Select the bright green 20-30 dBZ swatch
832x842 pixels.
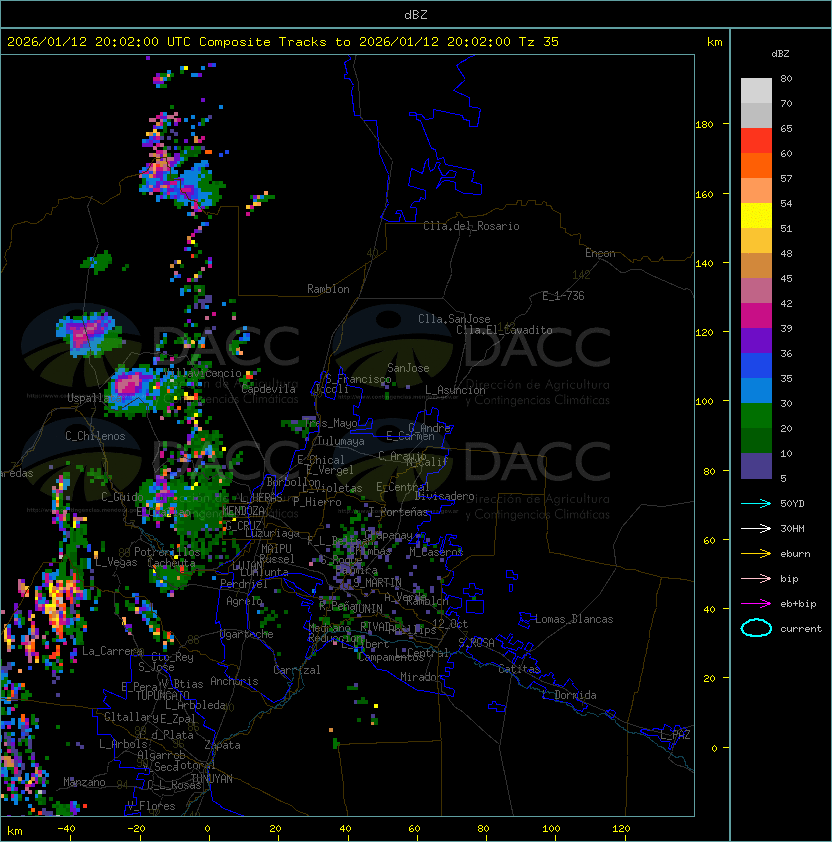pyautogui.click(x=756, y=416)
